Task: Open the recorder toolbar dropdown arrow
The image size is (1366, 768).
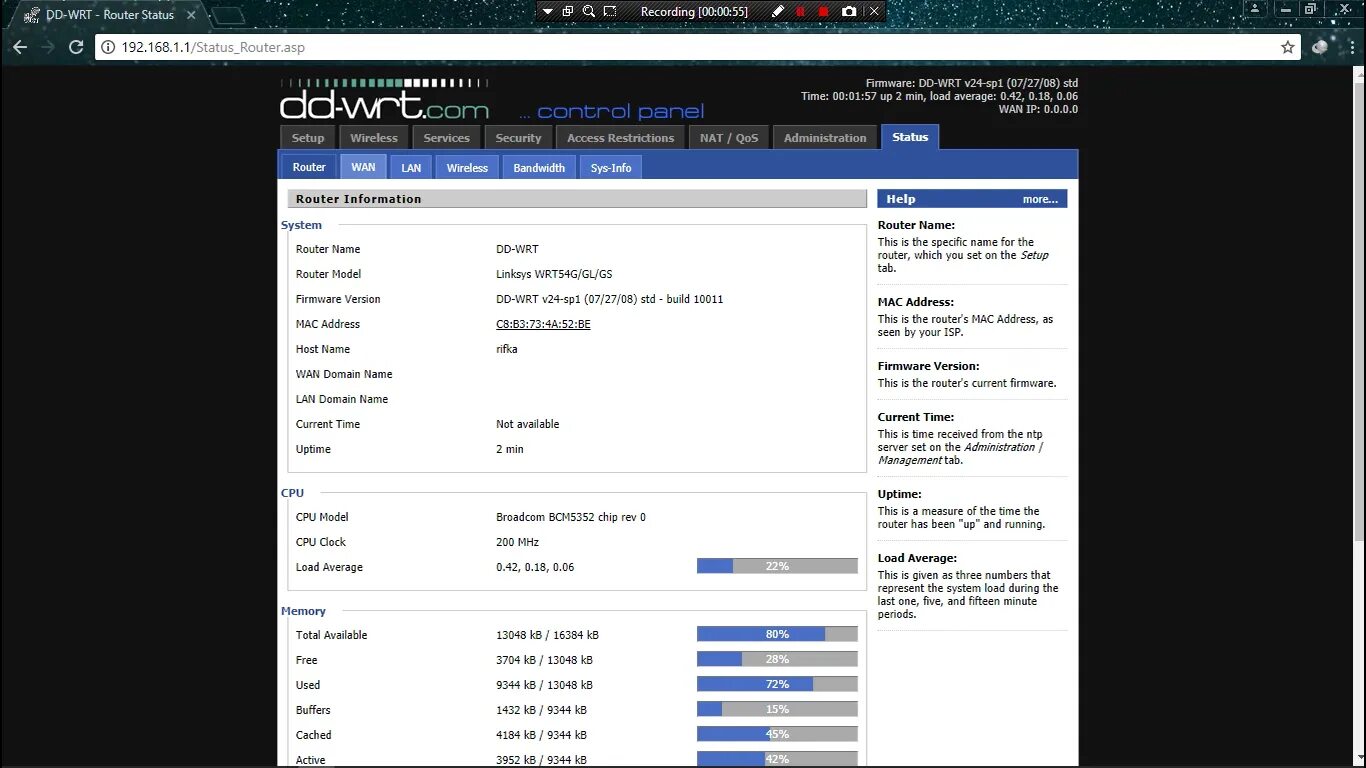Action: (547, 11)
